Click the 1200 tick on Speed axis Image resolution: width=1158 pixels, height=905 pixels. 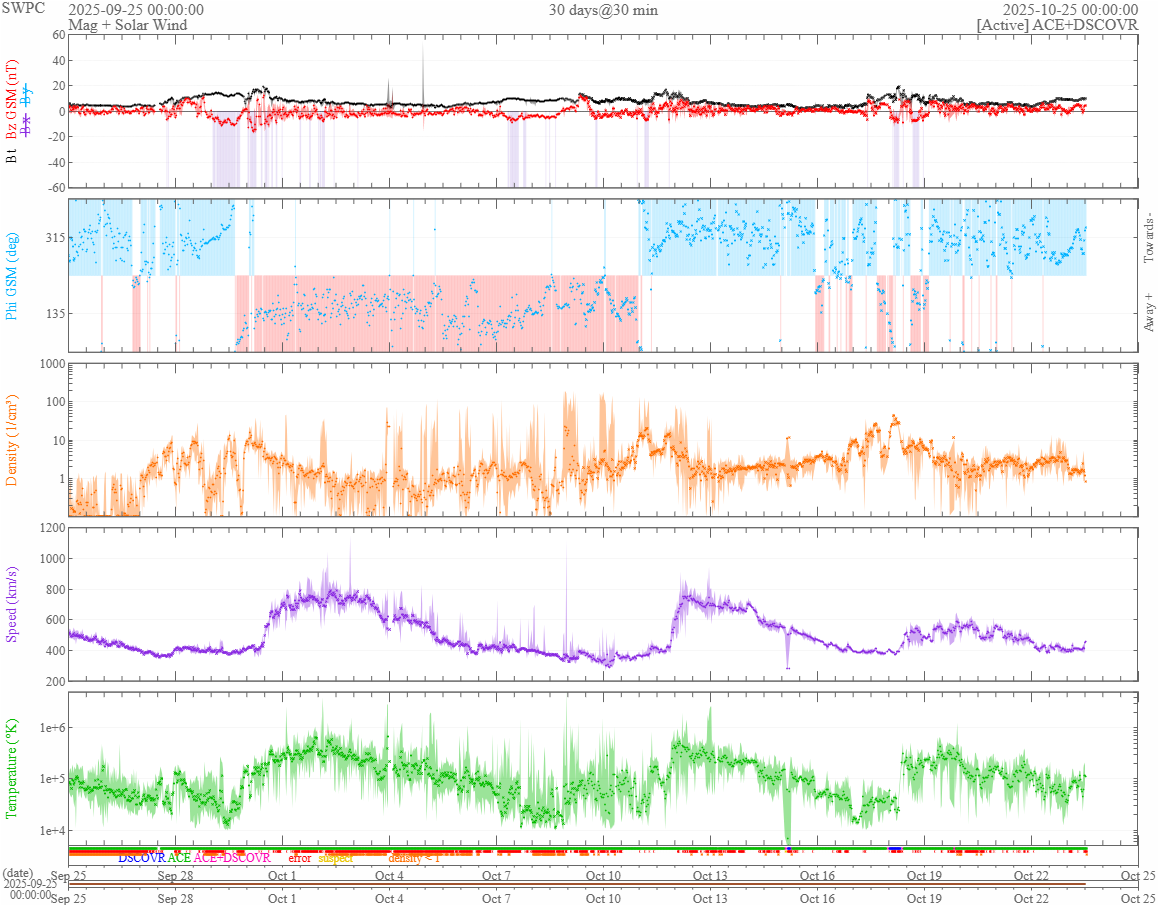52,527
